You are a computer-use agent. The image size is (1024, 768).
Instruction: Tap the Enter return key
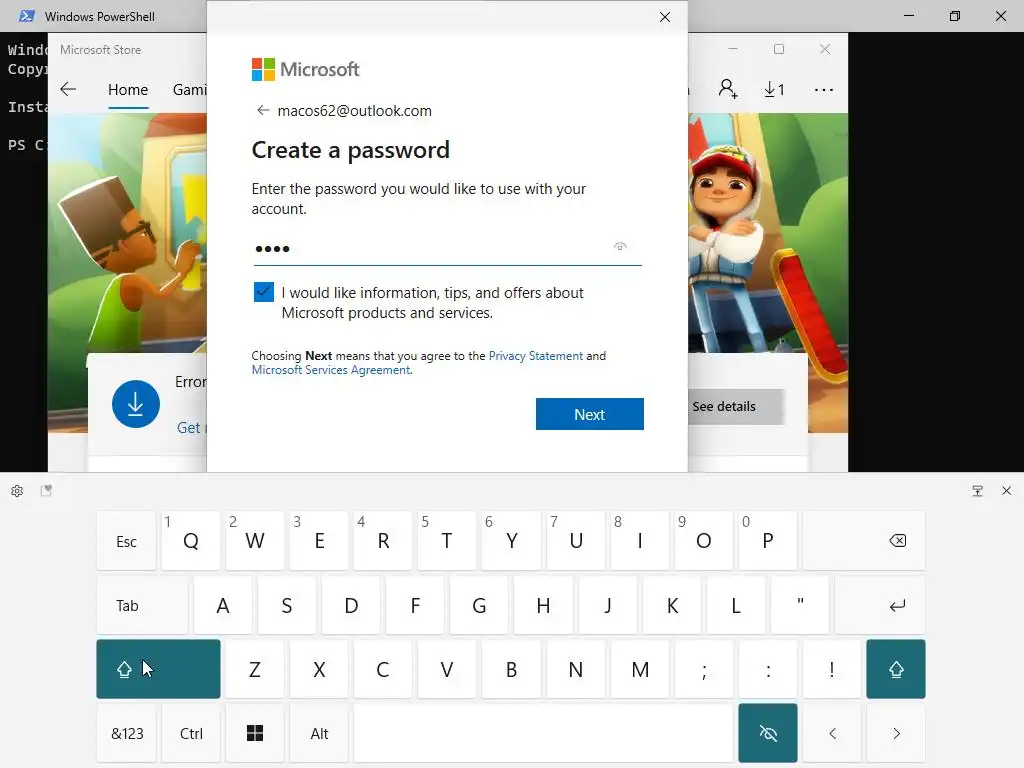880,605
